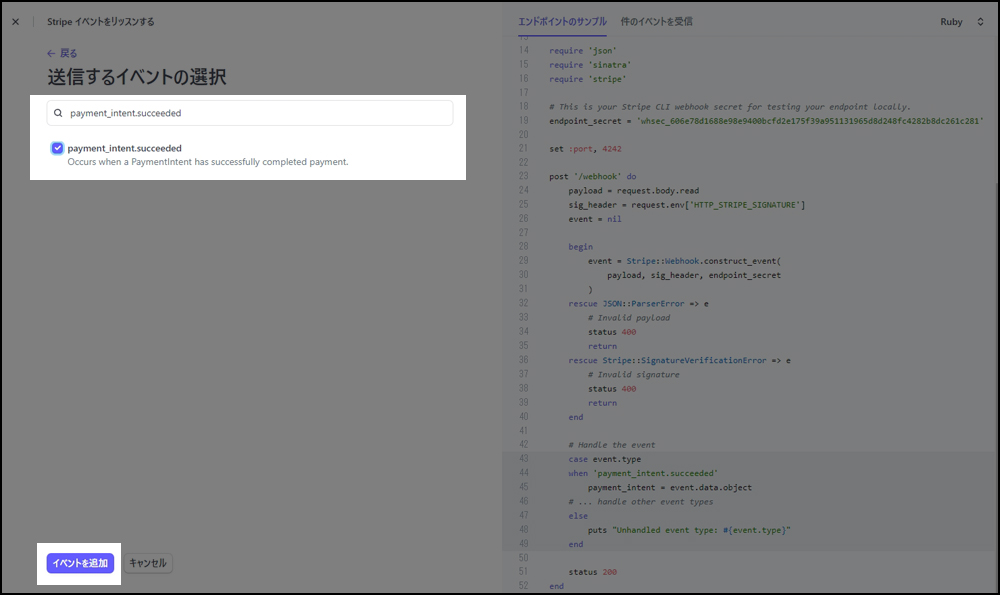Click the イベントを追加 button
This screenshot has width=1000, height=595.
80,563
